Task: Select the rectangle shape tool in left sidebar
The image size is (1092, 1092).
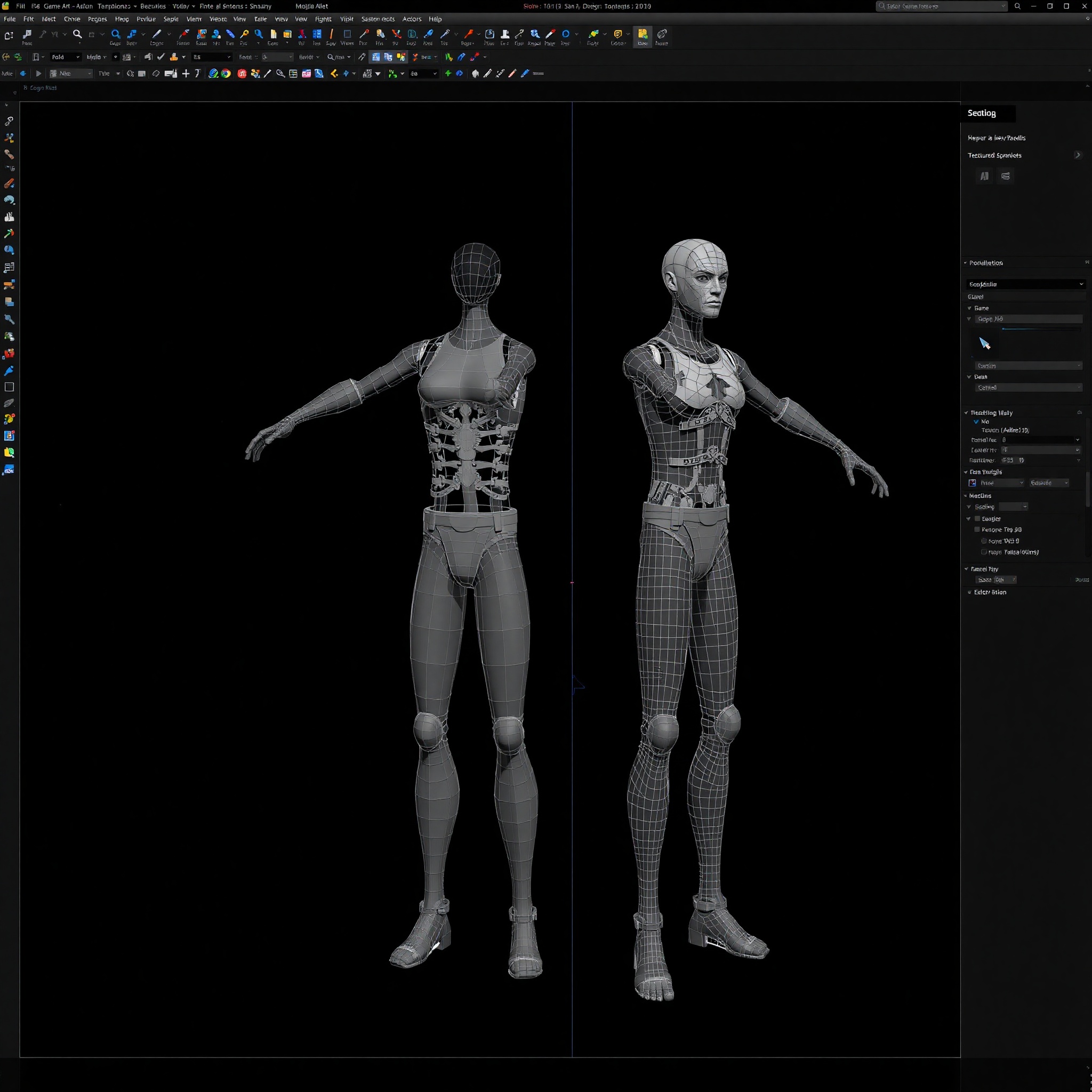Action: click(x=9, y=387)
